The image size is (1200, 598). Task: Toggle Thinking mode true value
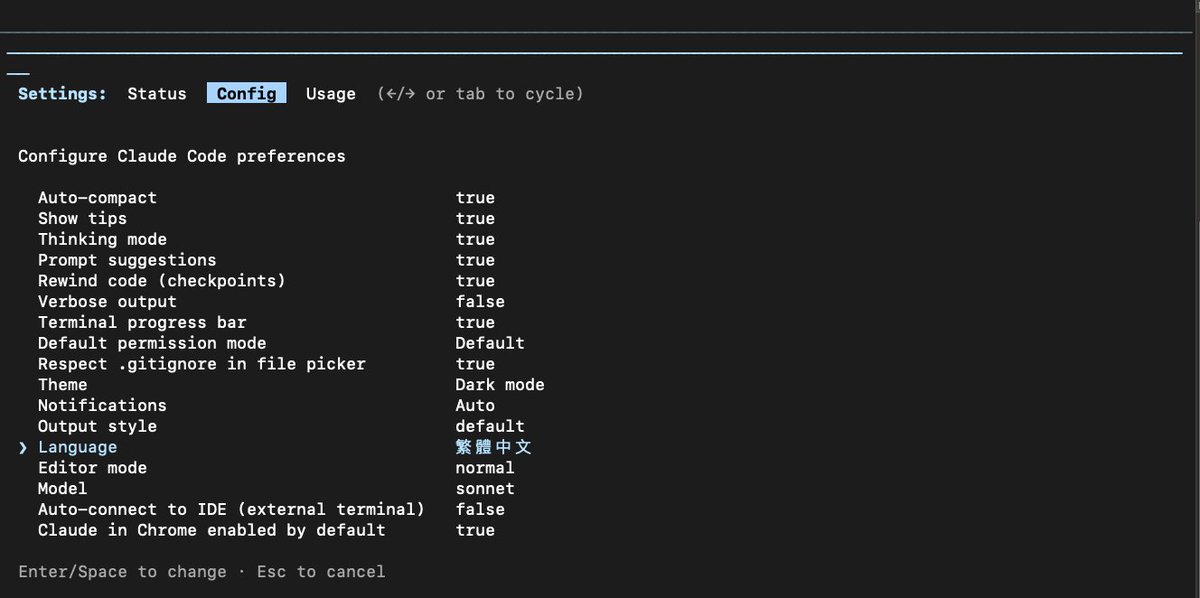click(475, 239)
